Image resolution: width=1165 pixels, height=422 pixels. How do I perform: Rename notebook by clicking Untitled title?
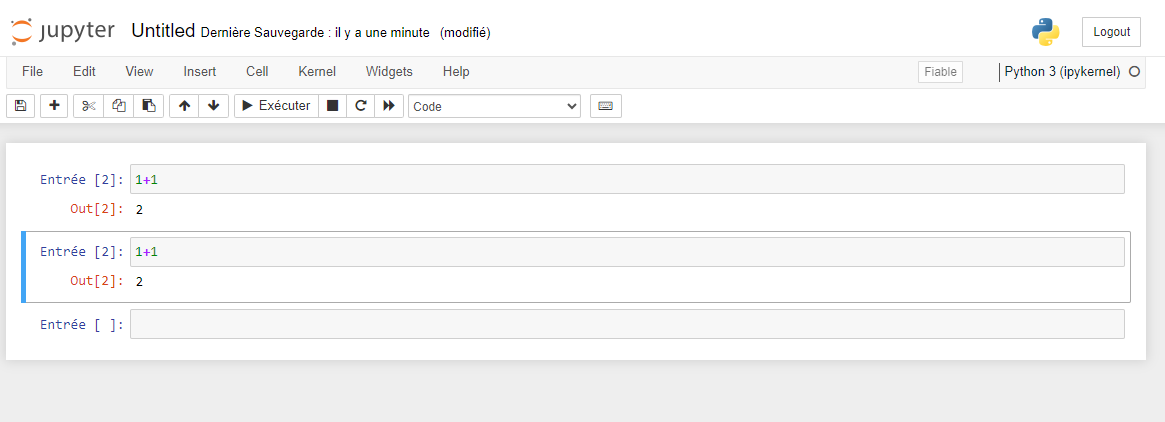pos(163,31)
